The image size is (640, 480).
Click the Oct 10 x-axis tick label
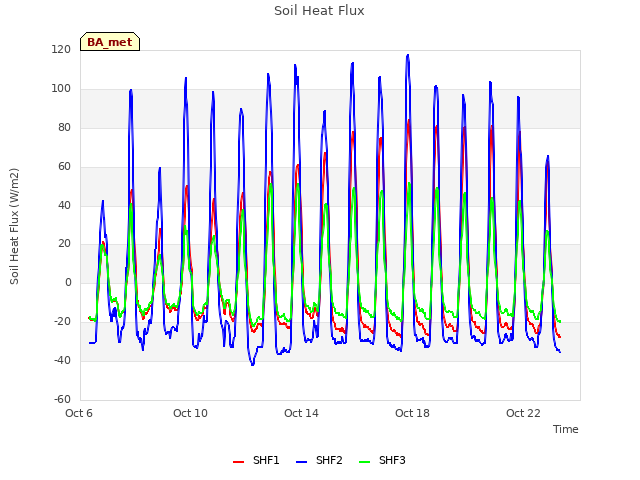click(190, 413)
